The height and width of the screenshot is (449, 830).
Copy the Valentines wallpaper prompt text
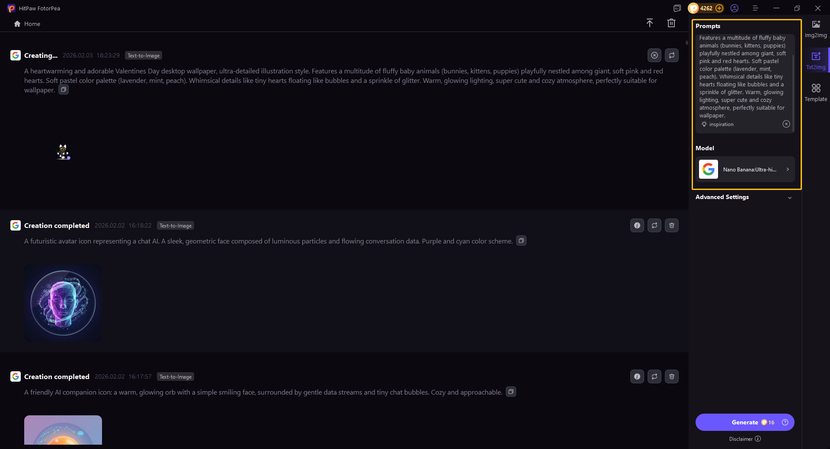[63, 90]
